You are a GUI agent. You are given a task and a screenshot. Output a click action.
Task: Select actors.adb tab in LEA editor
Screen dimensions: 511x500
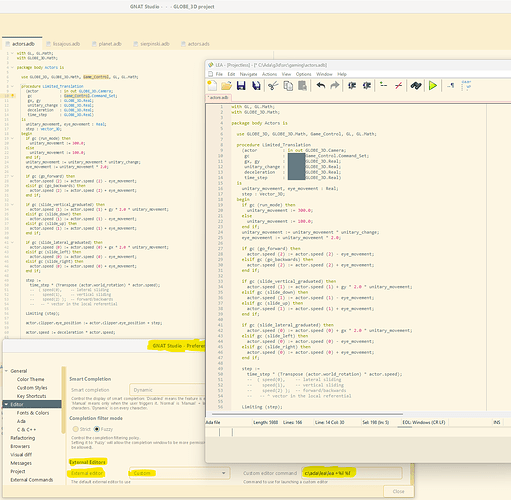point(218,98)
